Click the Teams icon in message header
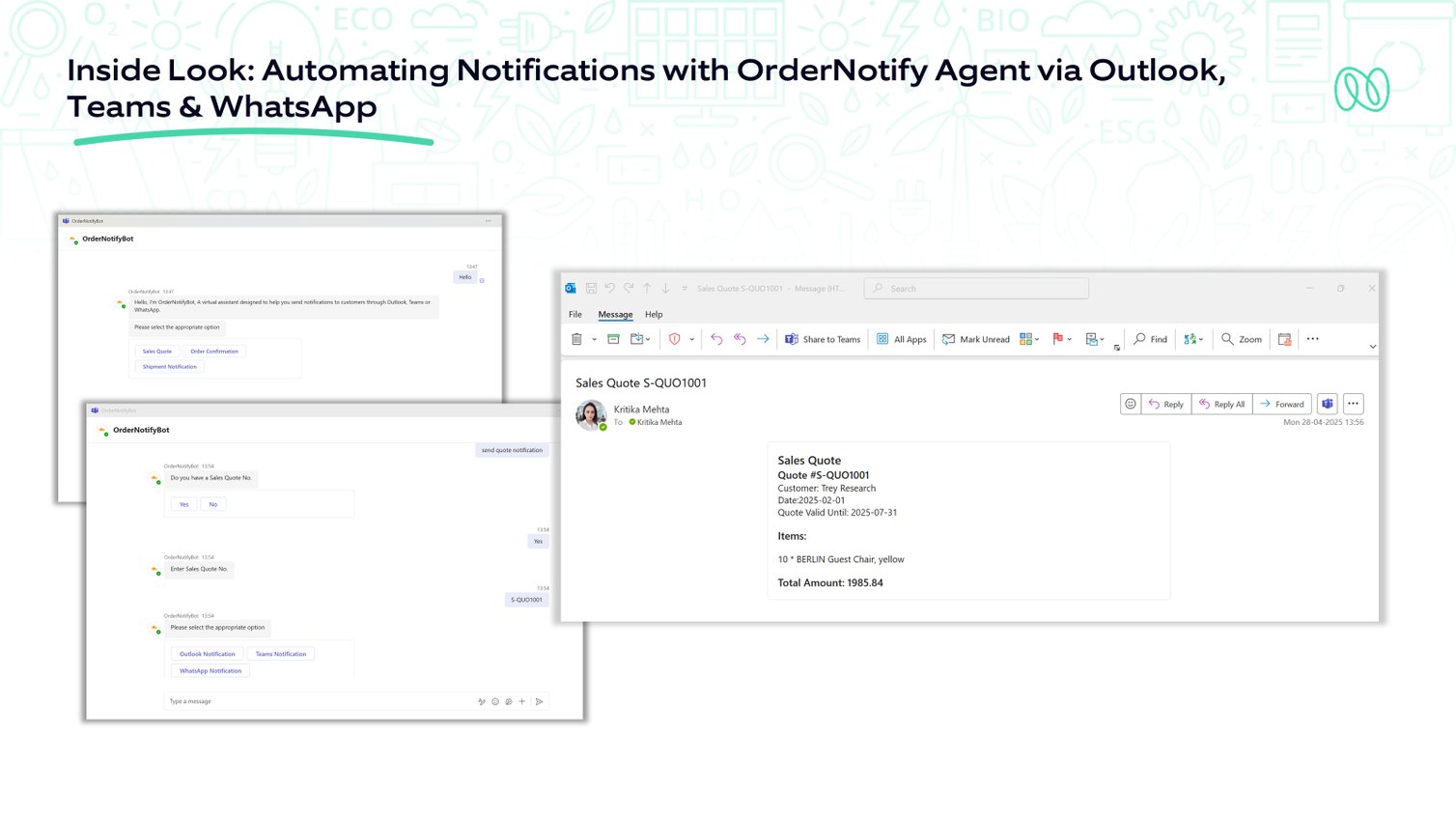The height and width of the screenshot is (819, 1456). pyautogui.click(x=1328, y=404)
